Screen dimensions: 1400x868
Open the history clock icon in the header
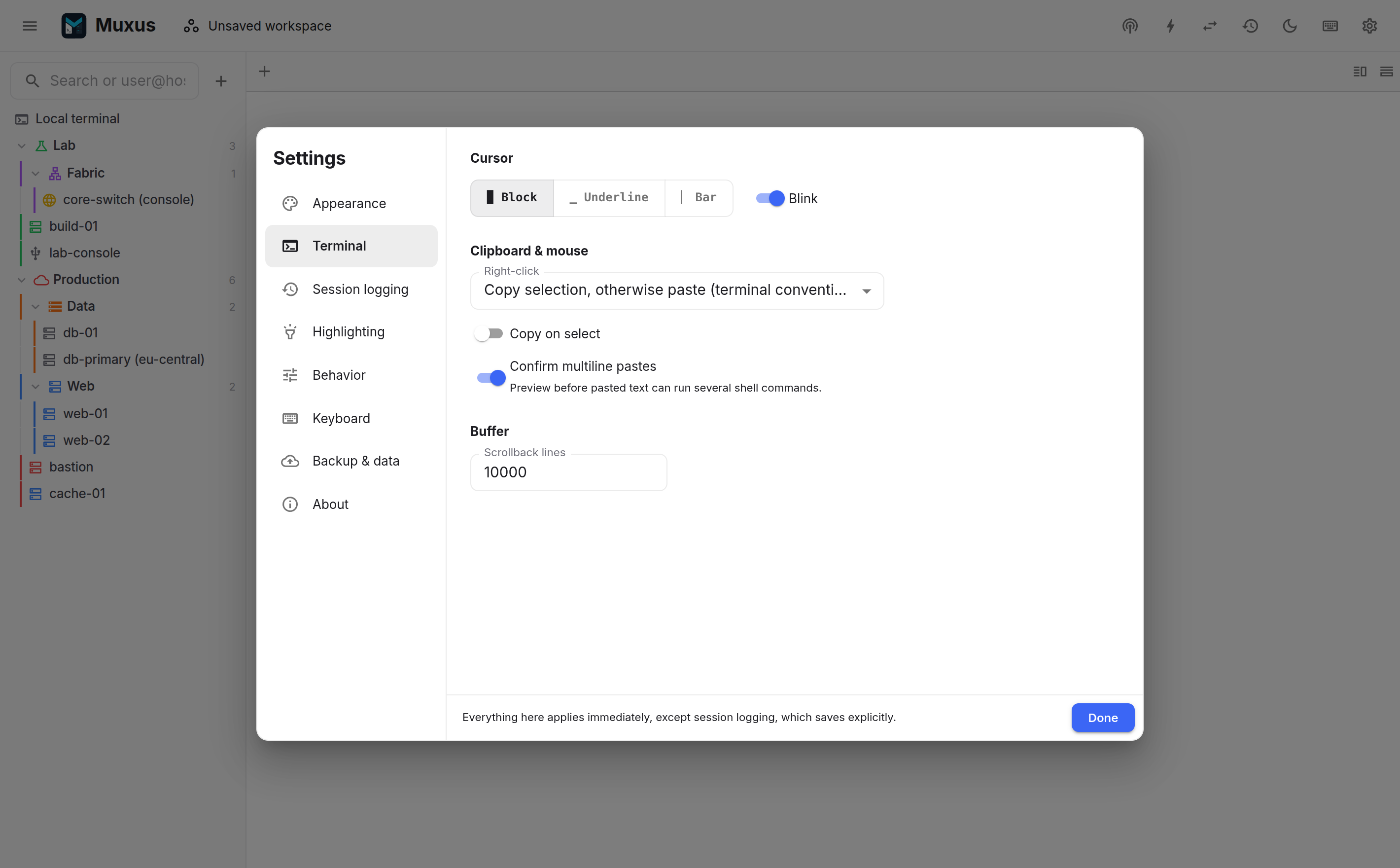pyautogui.click(x=1250, y=26)
